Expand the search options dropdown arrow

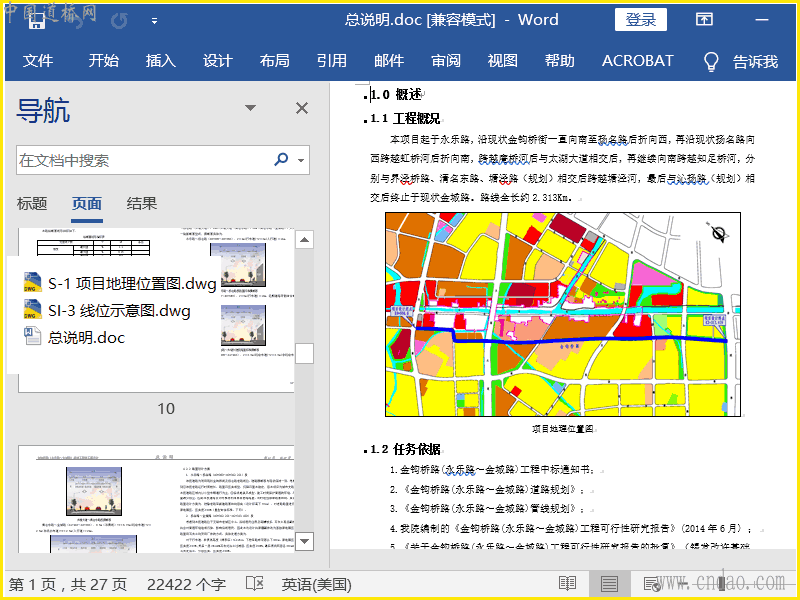301,160
